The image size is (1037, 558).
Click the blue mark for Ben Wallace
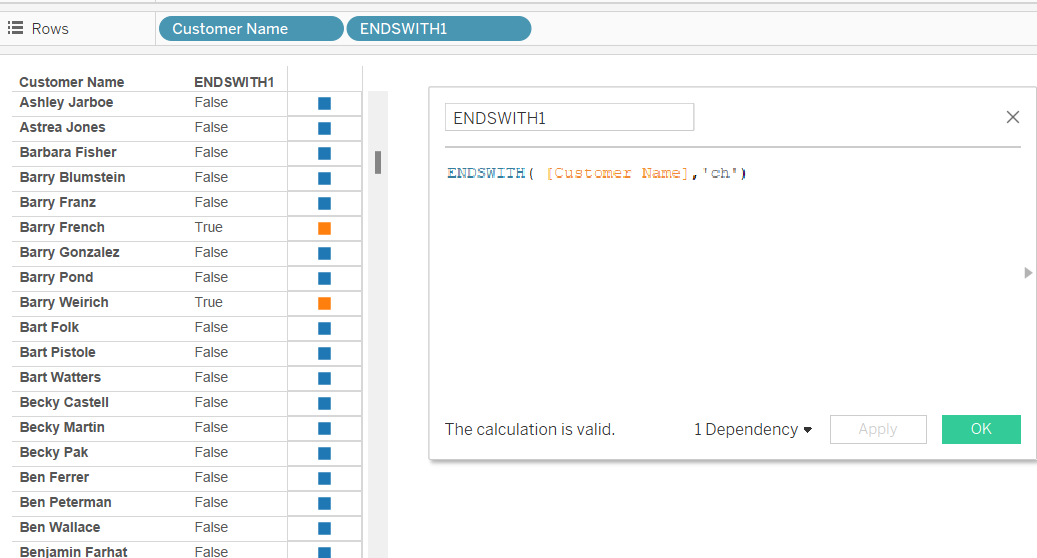324,528
